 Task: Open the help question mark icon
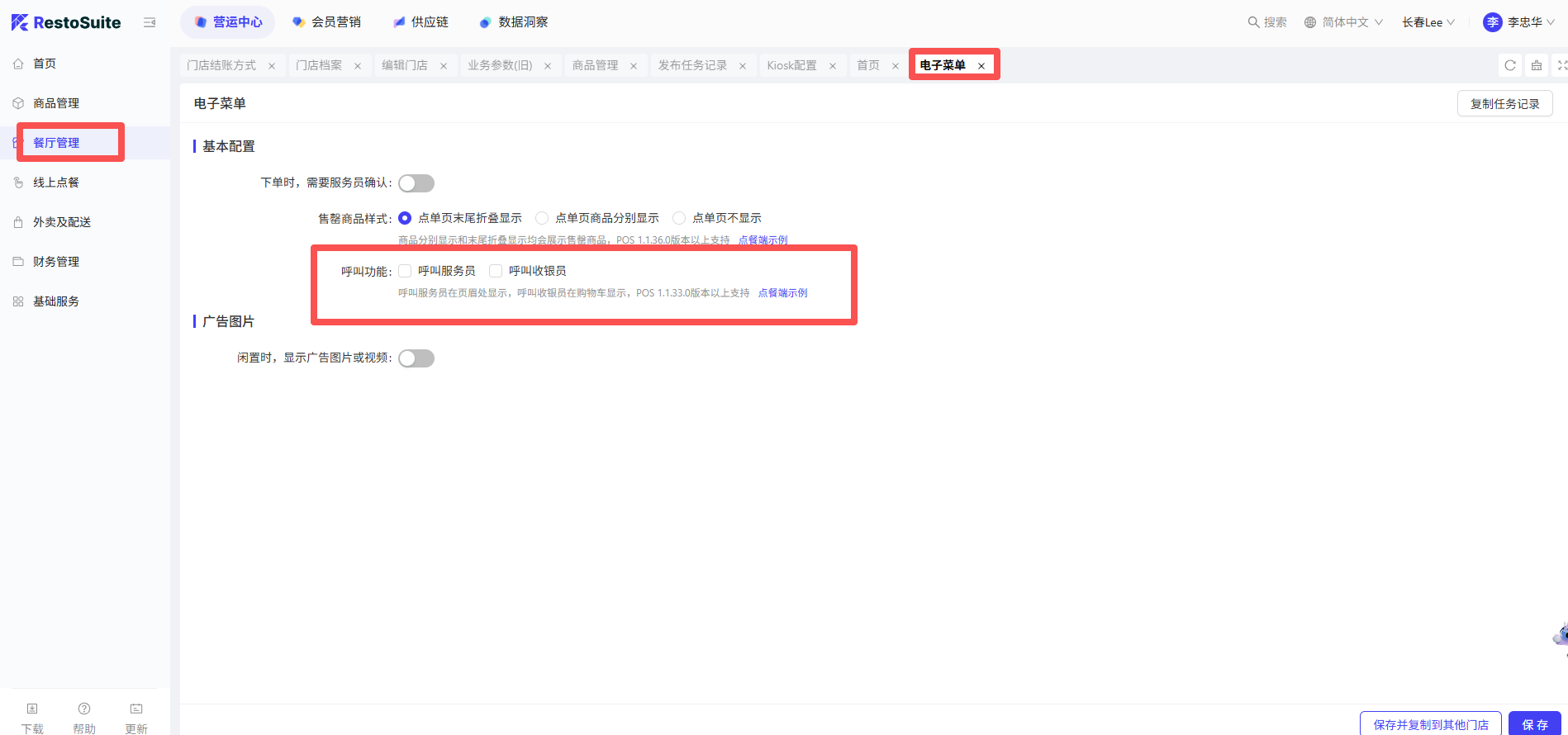[84, 709]
